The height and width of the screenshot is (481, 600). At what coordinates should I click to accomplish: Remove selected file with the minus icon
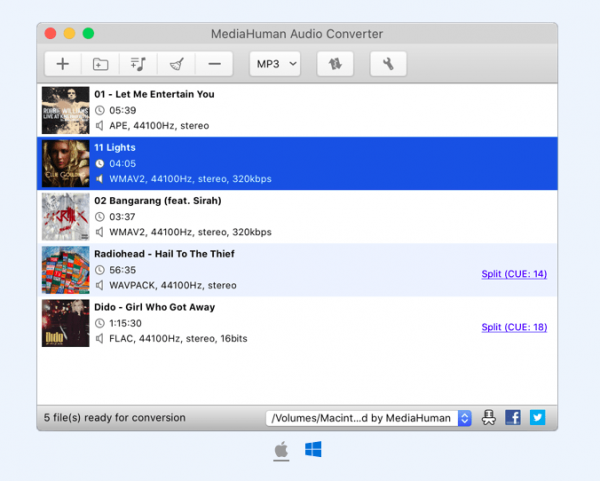214,64
